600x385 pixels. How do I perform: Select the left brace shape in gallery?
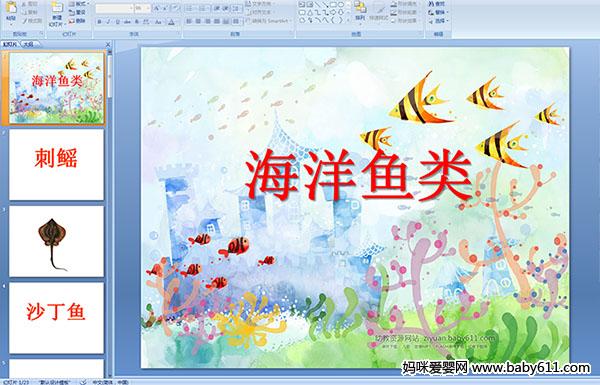(333, 20)
